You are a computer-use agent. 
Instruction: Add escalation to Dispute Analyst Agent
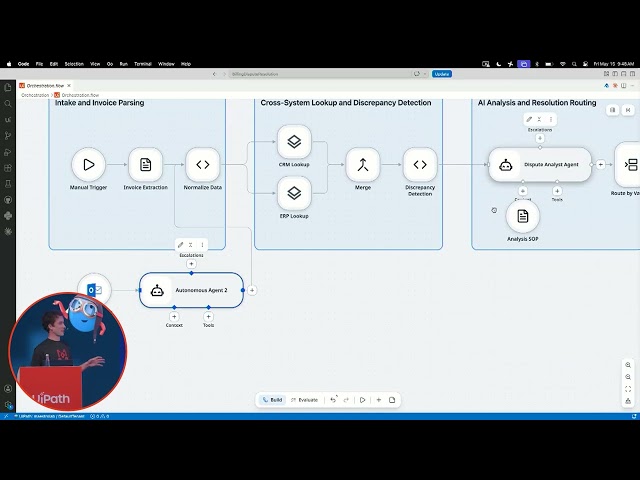540,138
